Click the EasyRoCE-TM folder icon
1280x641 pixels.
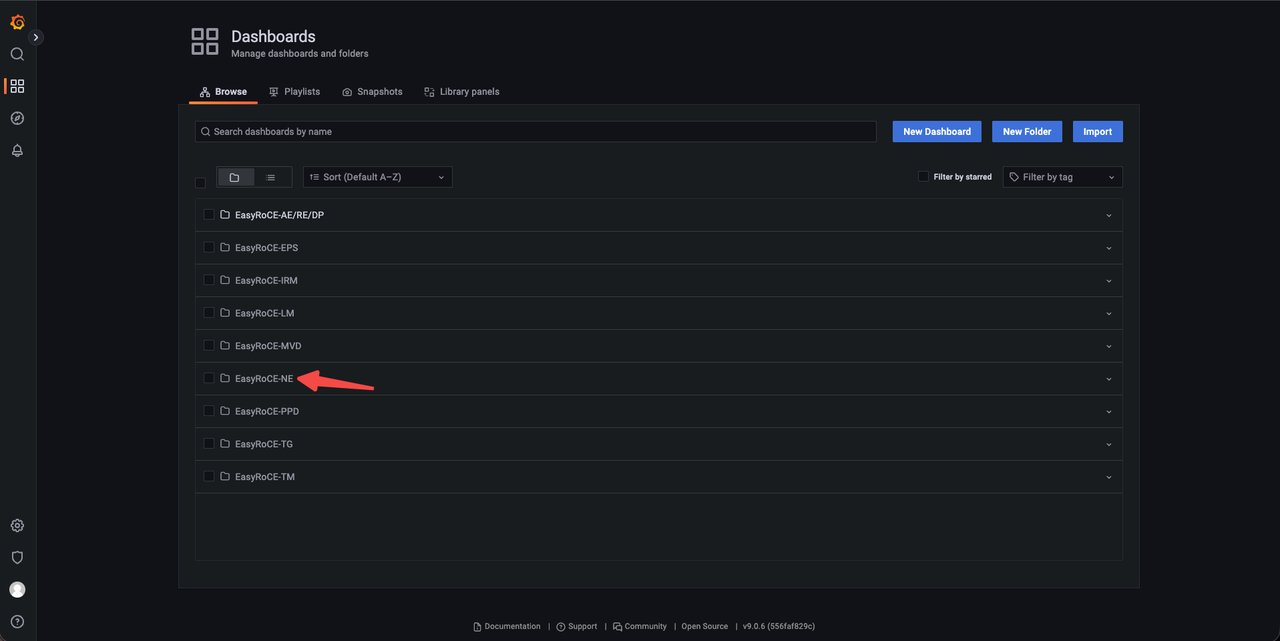point(225,477)
